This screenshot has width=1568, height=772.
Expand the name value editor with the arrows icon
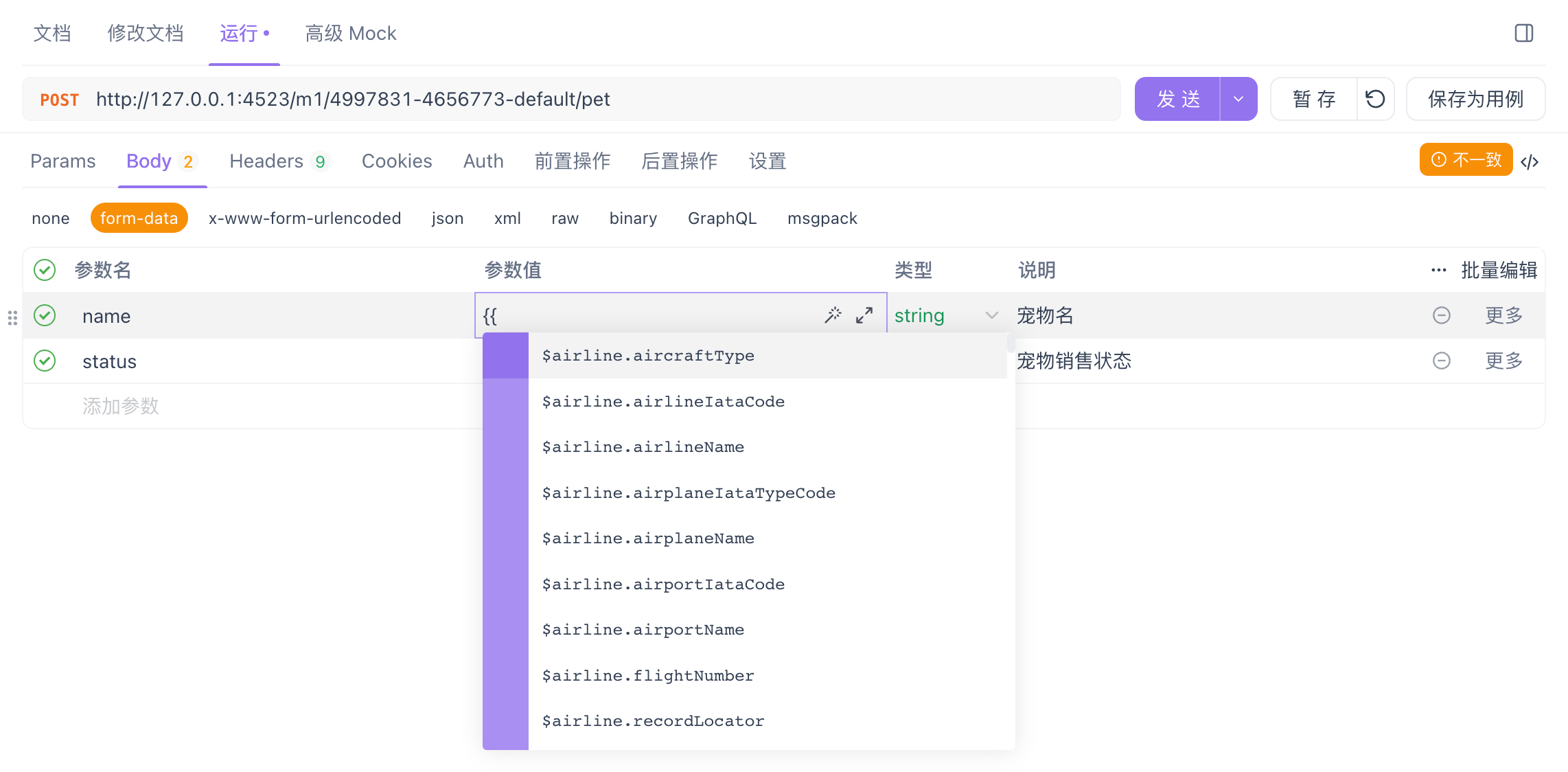click(864, 315)
